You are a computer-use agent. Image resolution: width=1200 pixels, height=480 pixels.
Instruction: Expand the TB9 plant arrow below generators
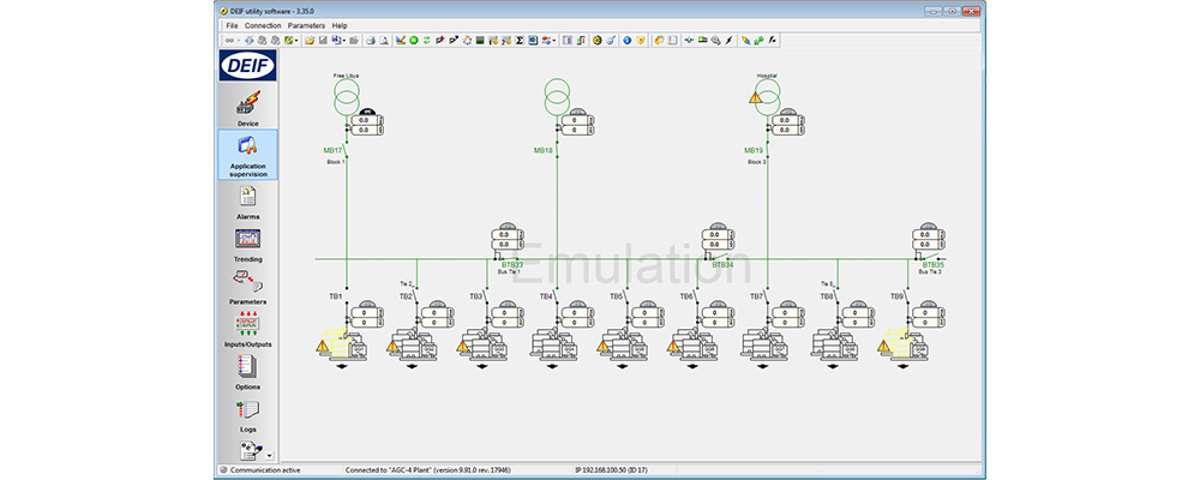coord(903,367)
